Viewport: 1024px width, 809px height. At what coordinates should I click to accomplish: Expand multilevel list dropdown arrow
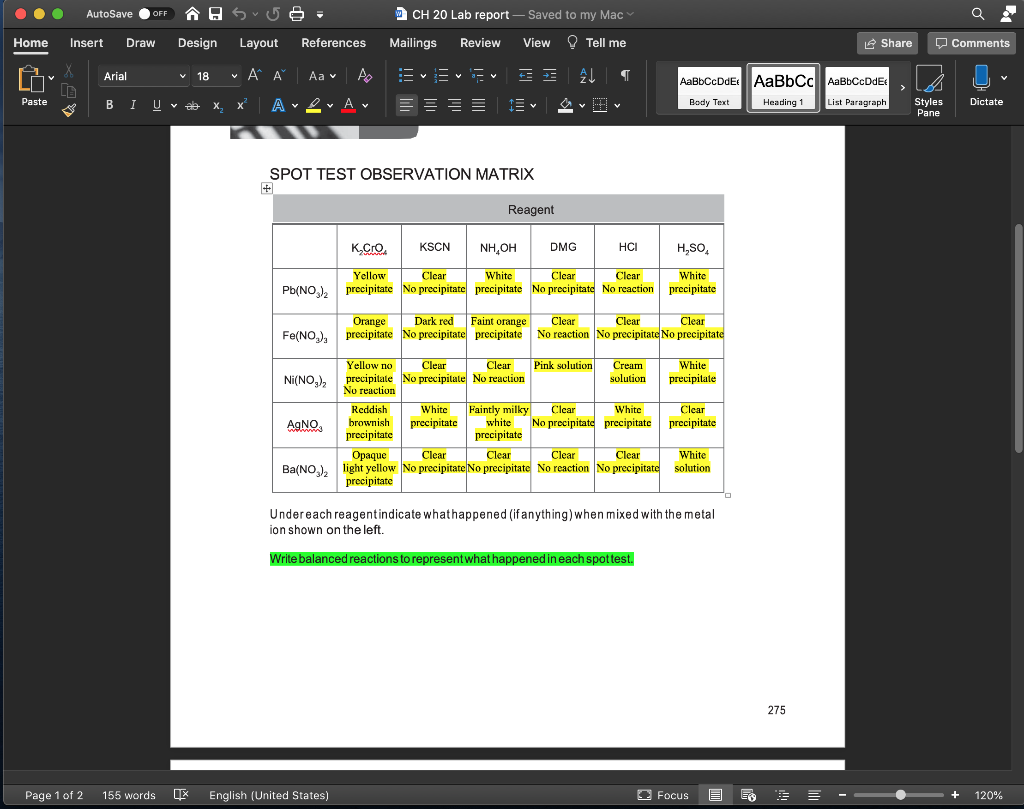[494, 76]
